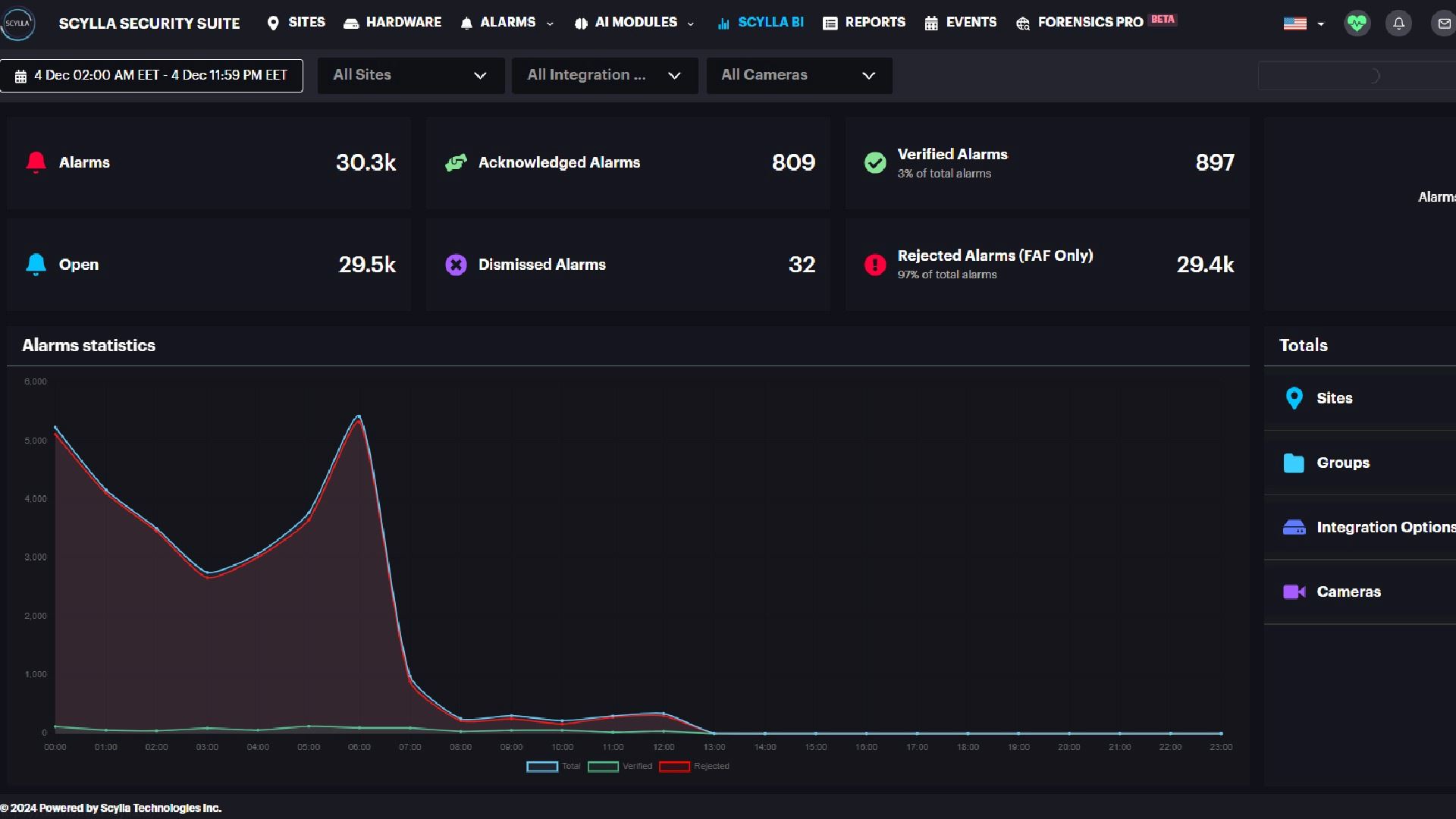Click the Totals panel heading
This screenshot has width=1456, height=819.
pyautogui.click(x=1304, y=346)
